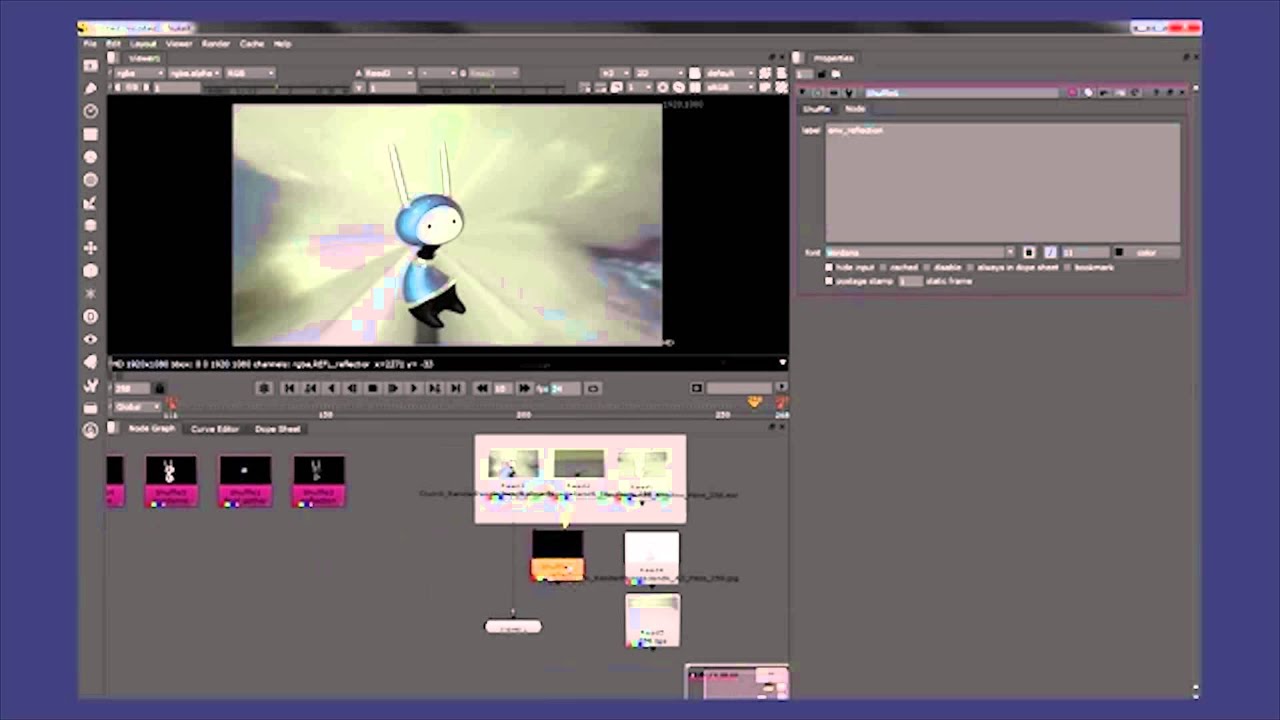
Task: Open the A input Read2 dropdown
Action: 389,73
